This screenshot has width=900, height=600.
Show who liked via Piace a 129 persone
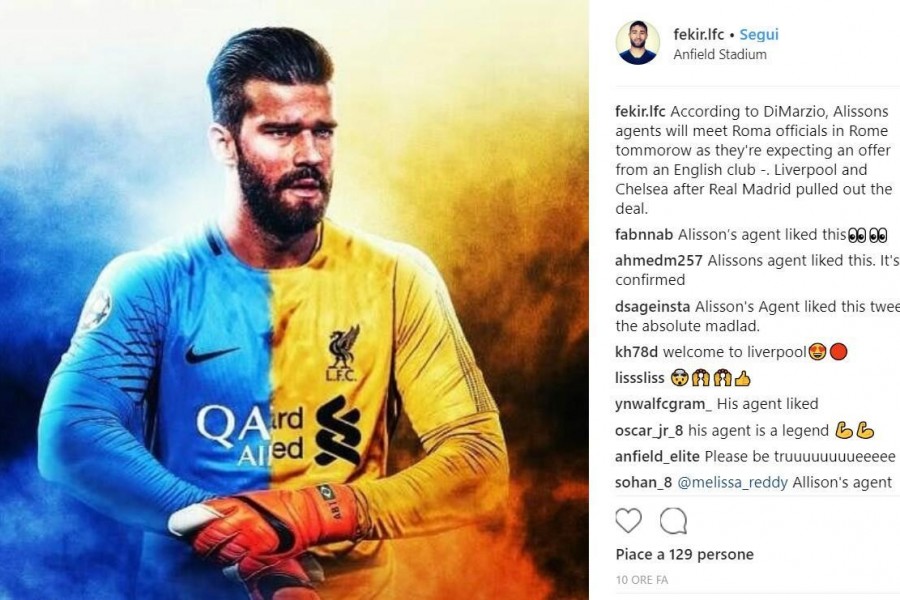click(x=684, y=555)
